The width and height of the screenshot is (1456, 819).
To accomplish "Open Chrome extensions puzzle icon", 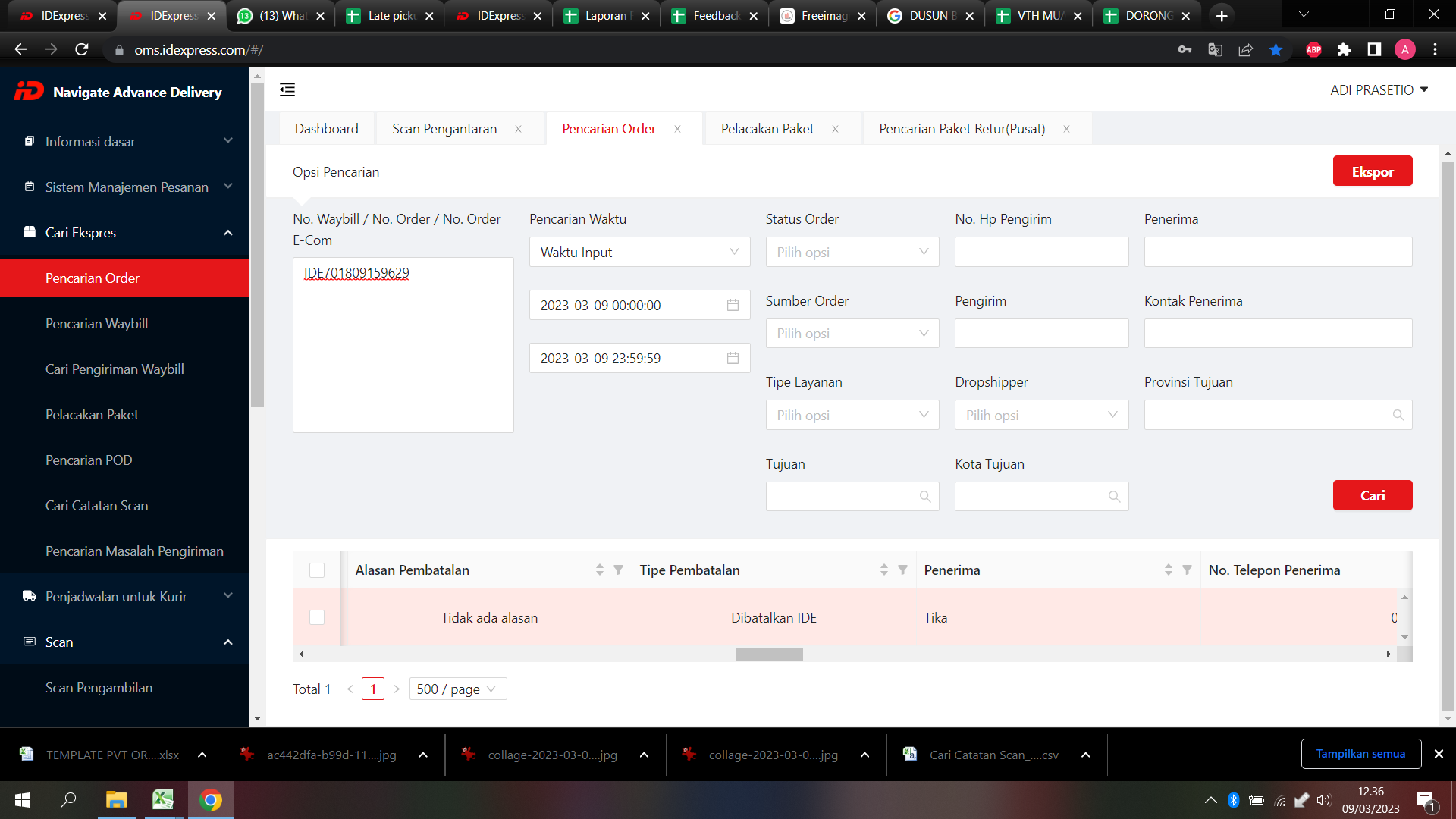I will (x=1344, y=50).
